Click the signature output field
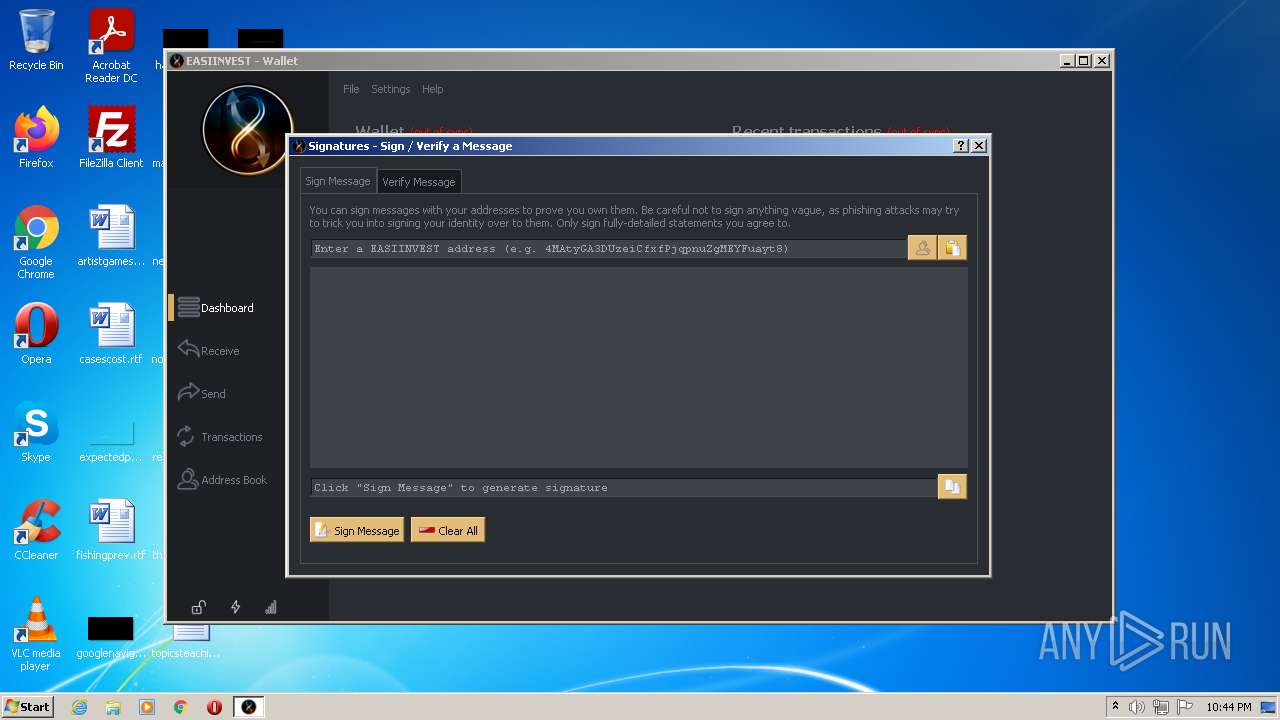This screenshot has width=1280, height=720. 623,487
